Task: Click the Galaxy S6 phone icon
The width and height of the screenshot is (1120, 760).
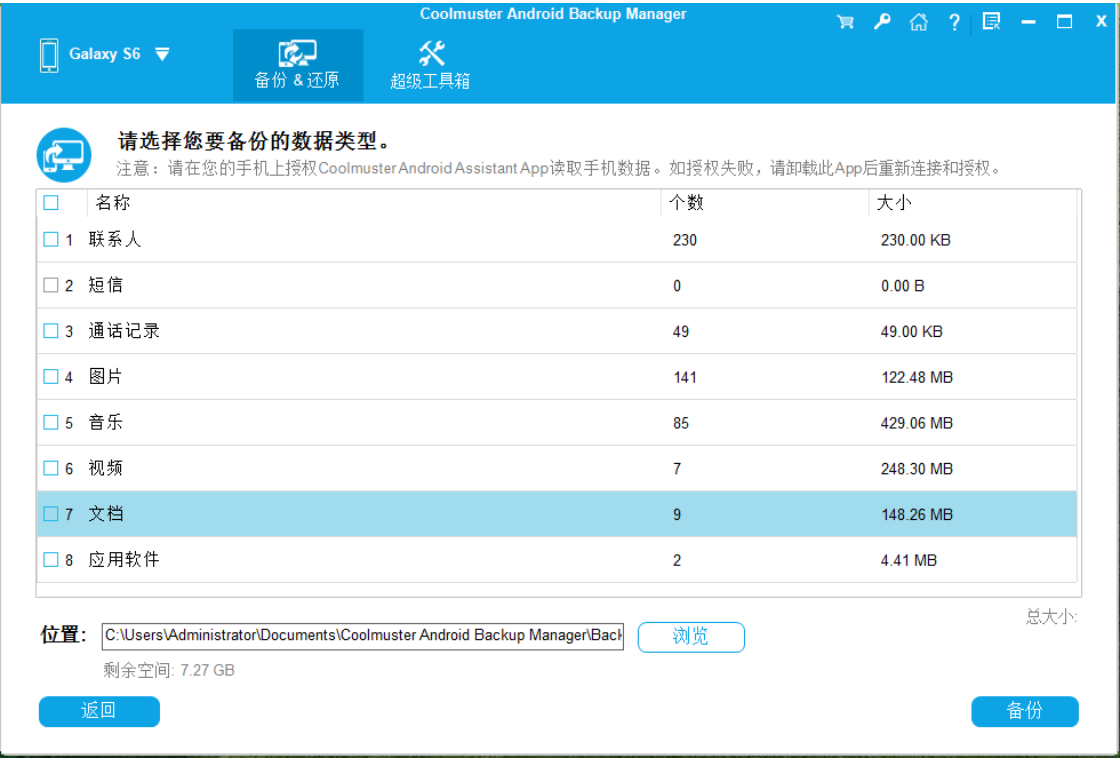Action: coord(49,55)
